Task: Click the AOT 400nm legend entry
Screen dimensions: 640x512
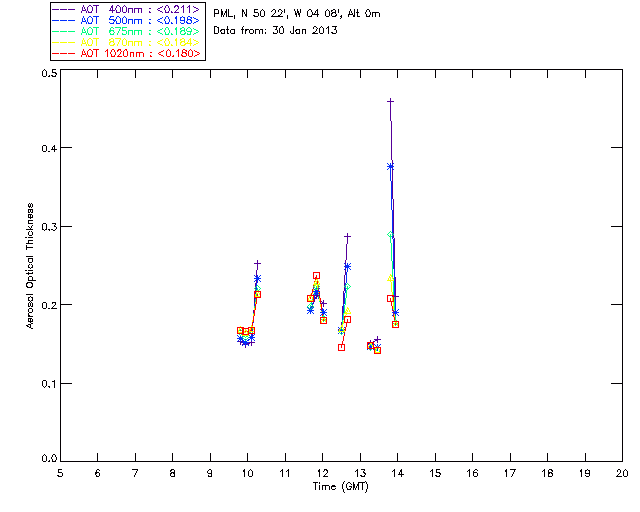Action: click(126, 9)
